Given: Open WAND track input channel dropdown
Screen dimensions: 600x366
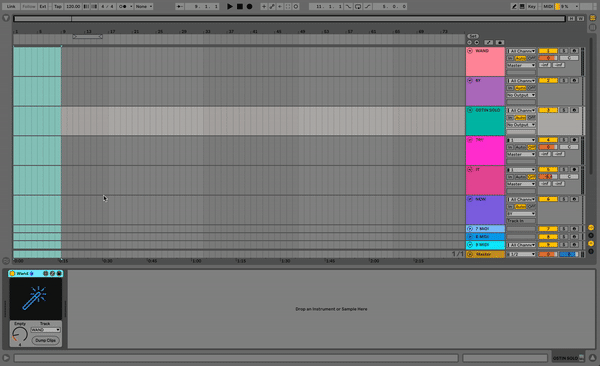Looking at the screenshot, I should 521,51.
